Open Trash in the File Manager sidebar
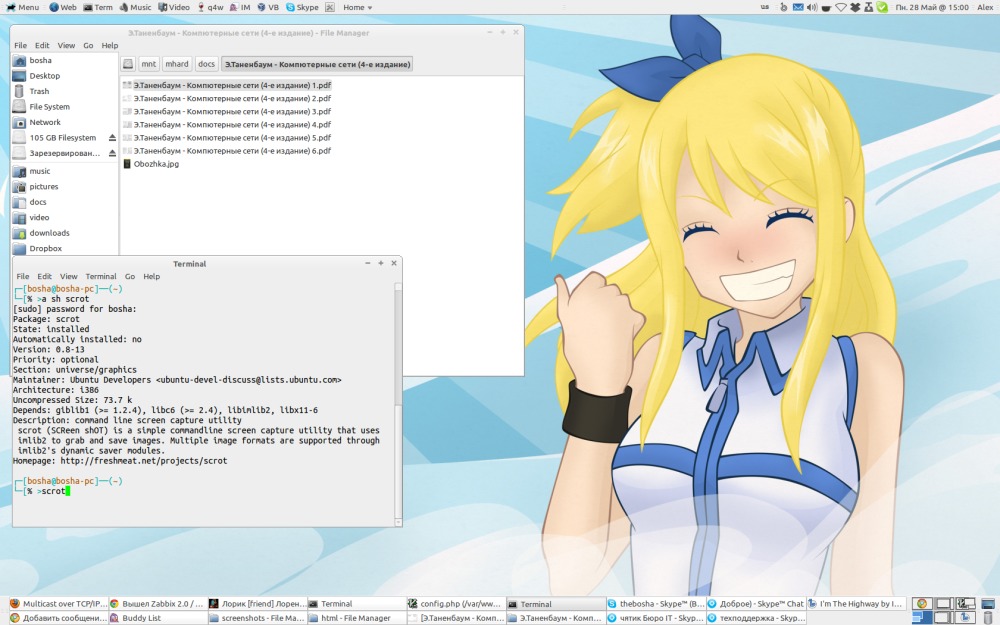Screen dimensions: 1000x625 (x=64, y=91)
